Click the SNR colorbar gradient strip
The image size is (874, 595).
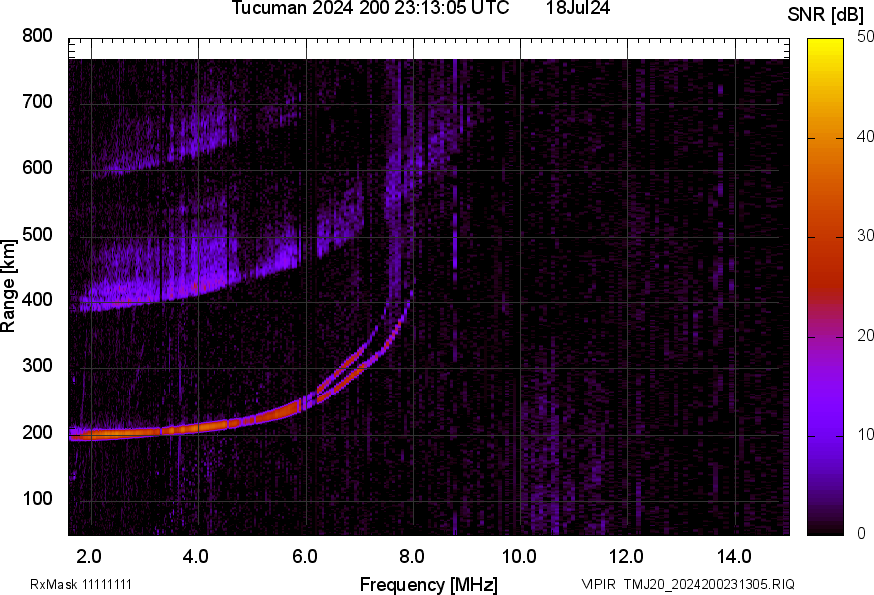[826, 287]
